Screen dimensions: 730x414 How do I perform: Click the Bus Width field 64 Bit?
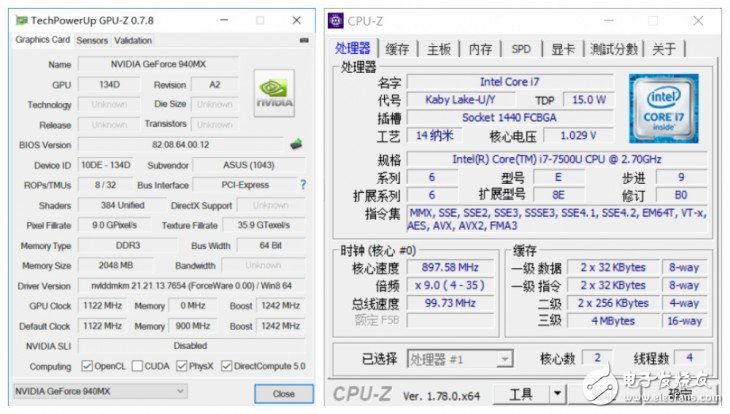click(271, 245)
